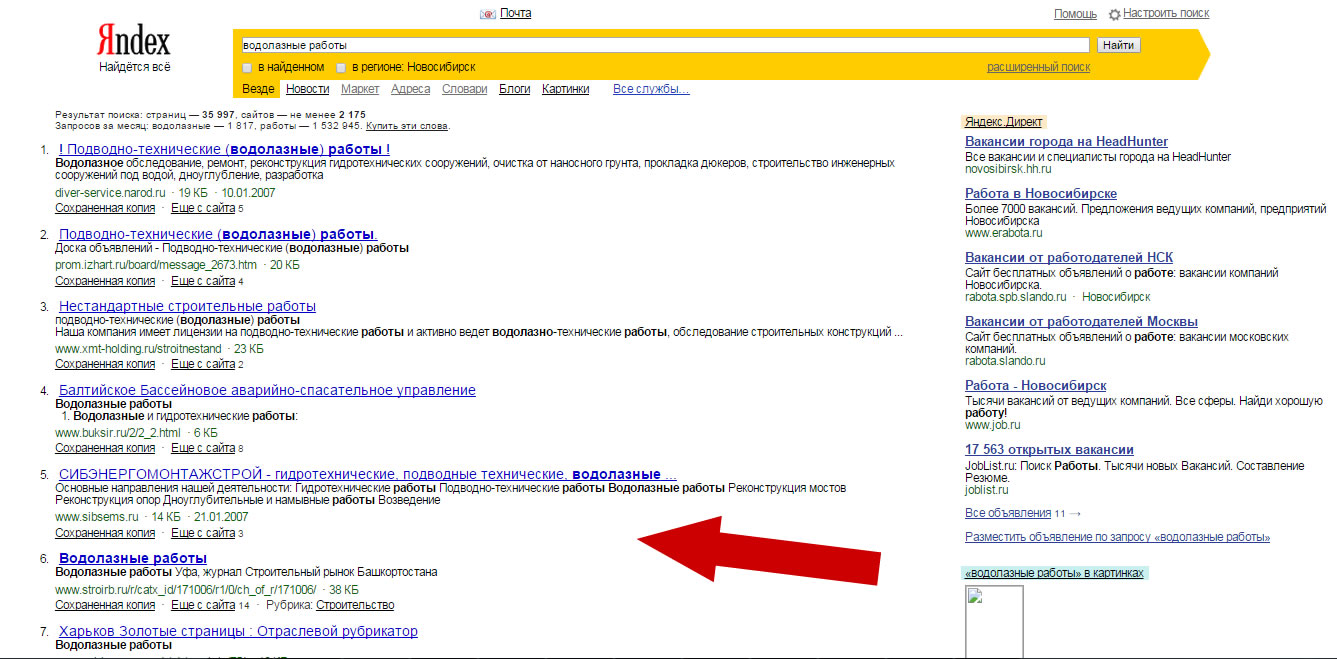Open the 'Вакансии города на HeadHunter' ad
This screenshot has height=659, width=1337.
coord(1066,142)
